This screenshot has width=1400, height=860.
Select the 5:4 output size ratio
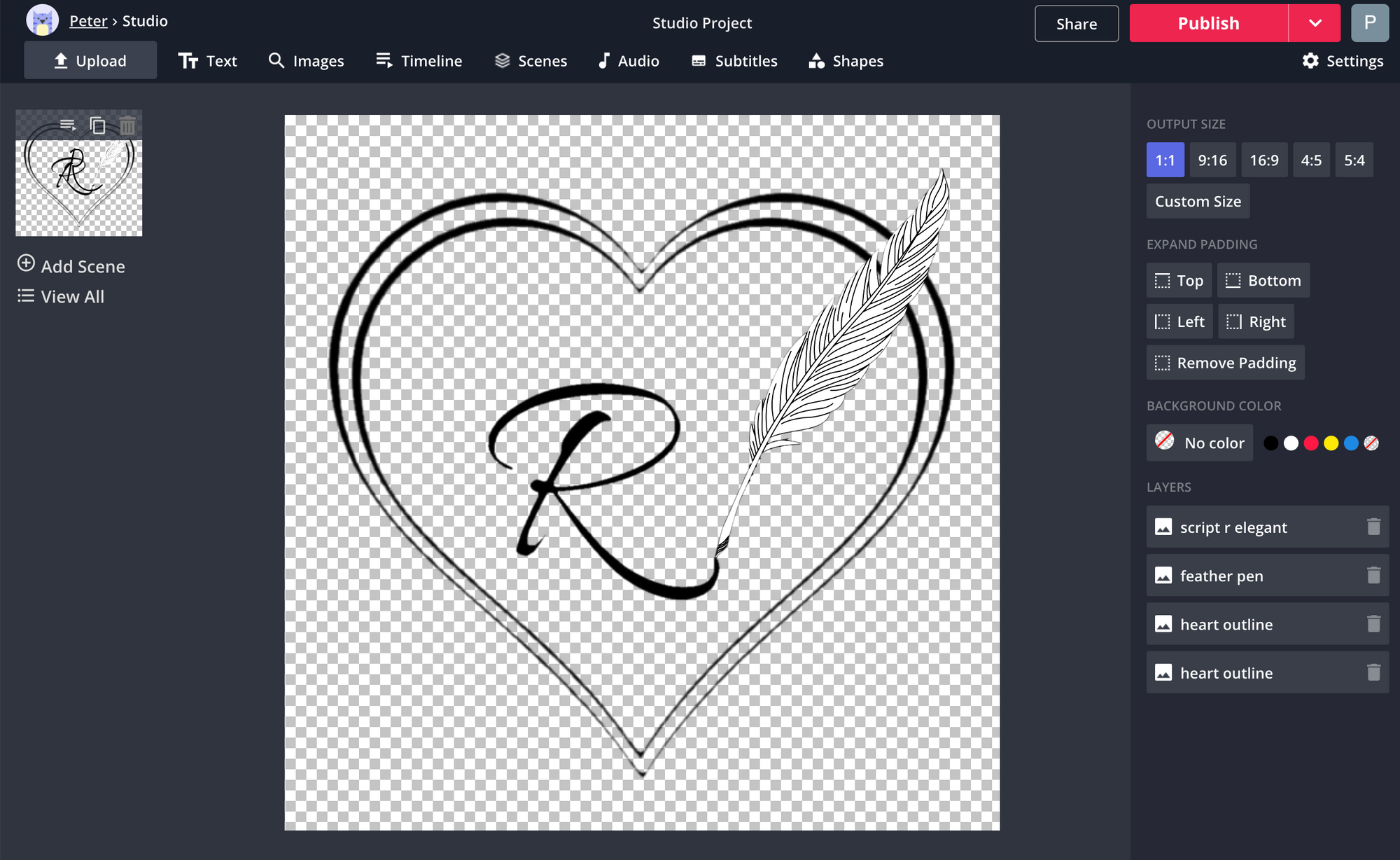(1355, 160)
